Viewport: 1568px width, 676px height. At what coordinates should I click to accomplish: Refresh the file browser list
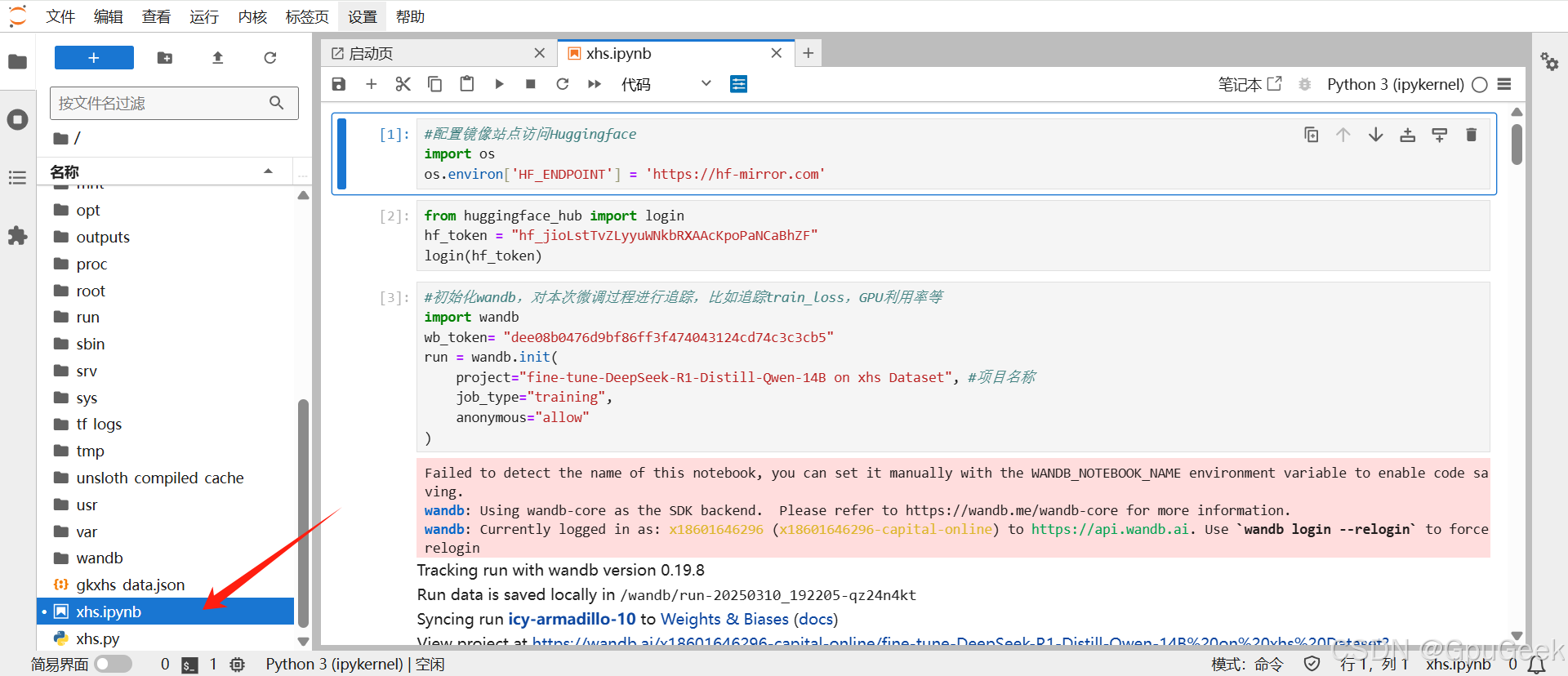point(270,58)
